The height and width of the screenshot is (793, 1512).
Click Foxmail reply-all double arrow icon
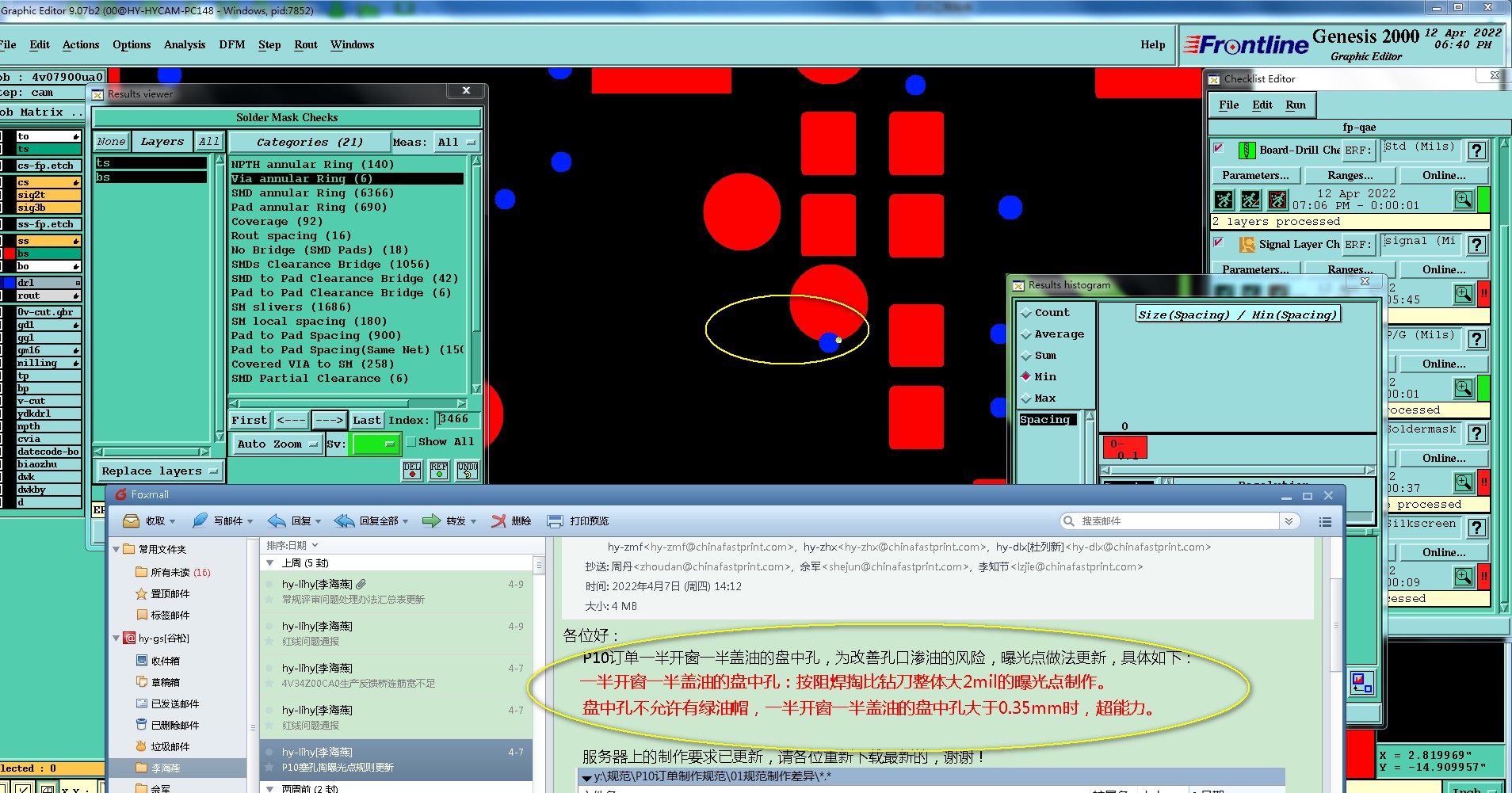tap(345, 520)
